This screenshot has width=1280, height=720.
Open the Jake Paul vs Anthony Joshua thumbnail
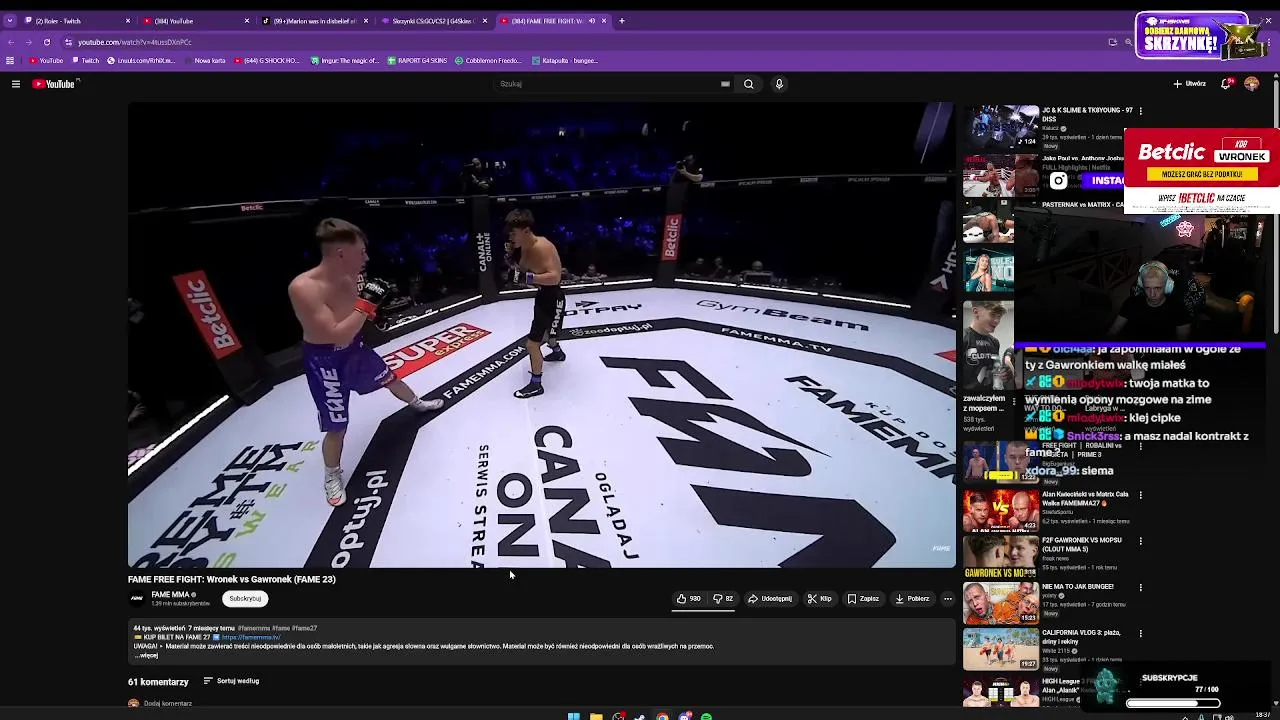(1000, 175)
